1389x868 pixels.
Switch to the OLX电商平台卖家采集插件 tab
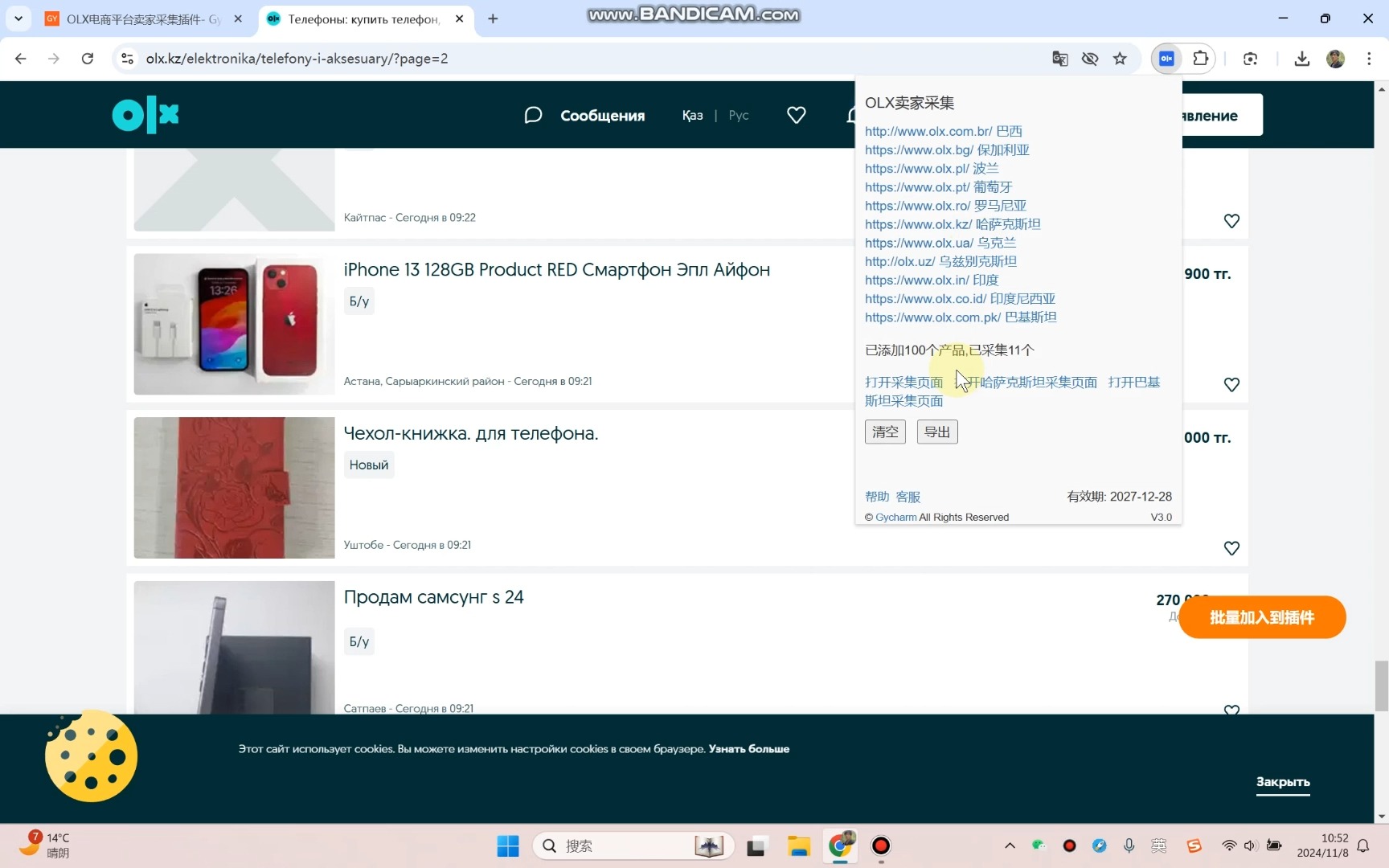[143, 18]
